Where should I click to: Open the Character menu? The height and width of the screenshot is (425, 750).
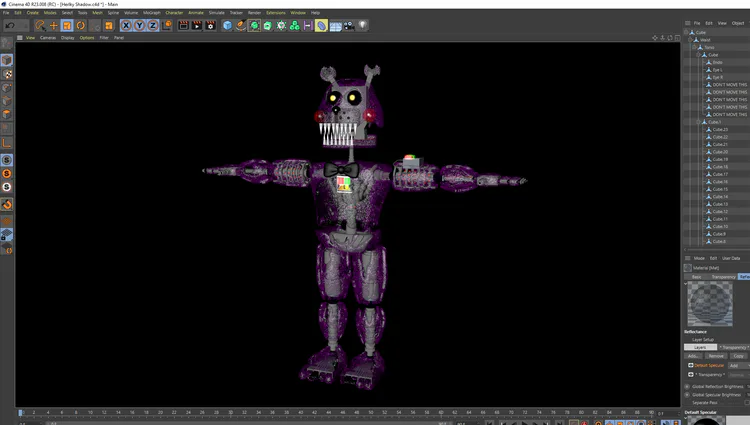(x=174, y=13)
